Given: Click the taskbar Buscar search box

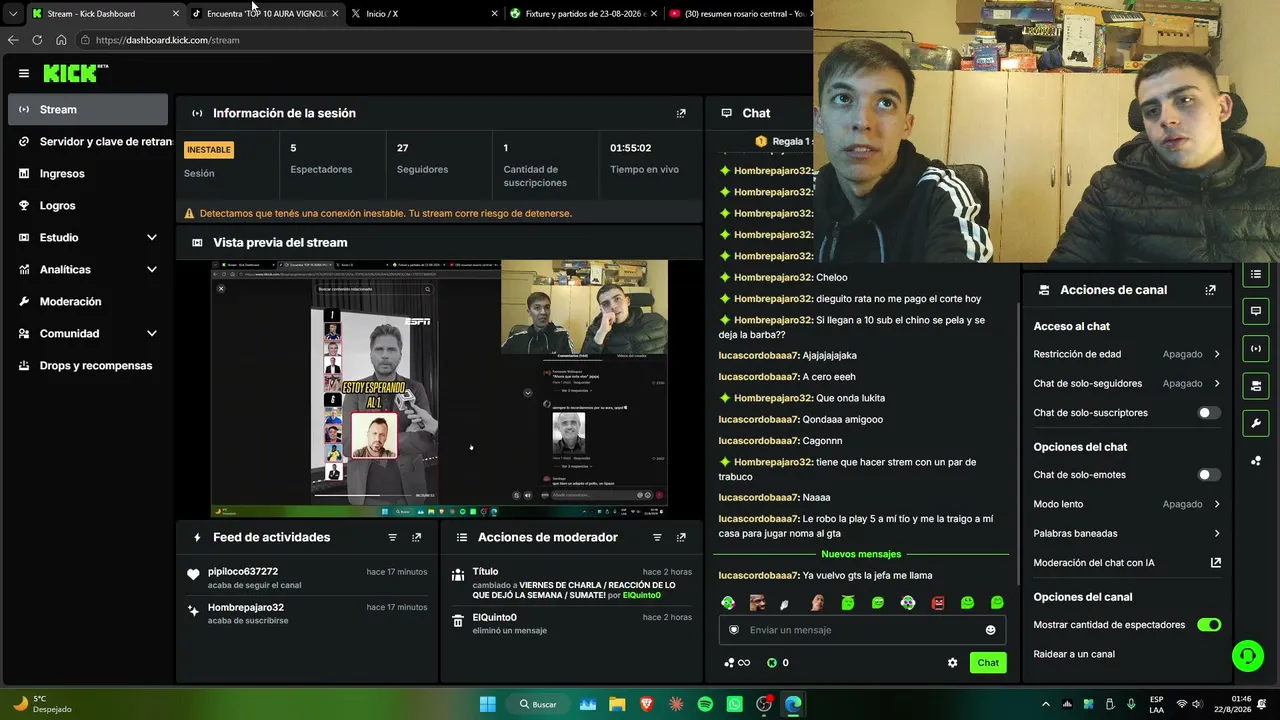Looking at the screenshot, I should point(538,704).
